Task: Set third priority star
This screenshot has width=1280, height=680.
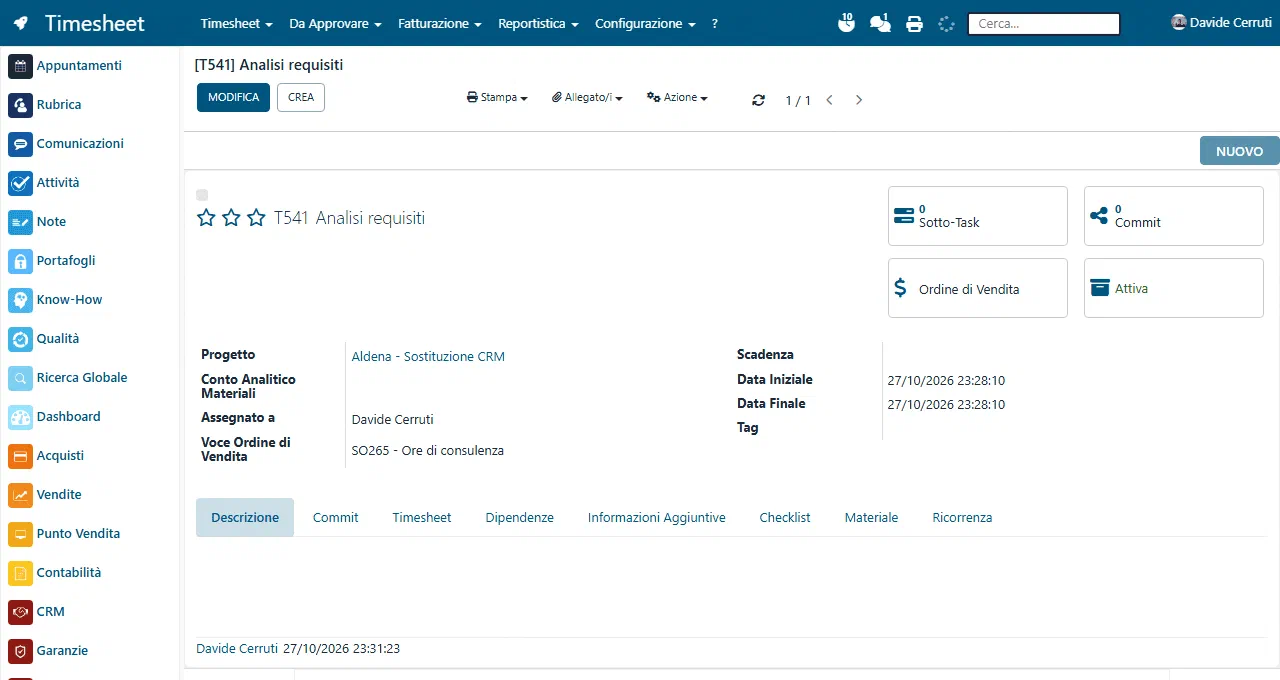Action: 256,218
